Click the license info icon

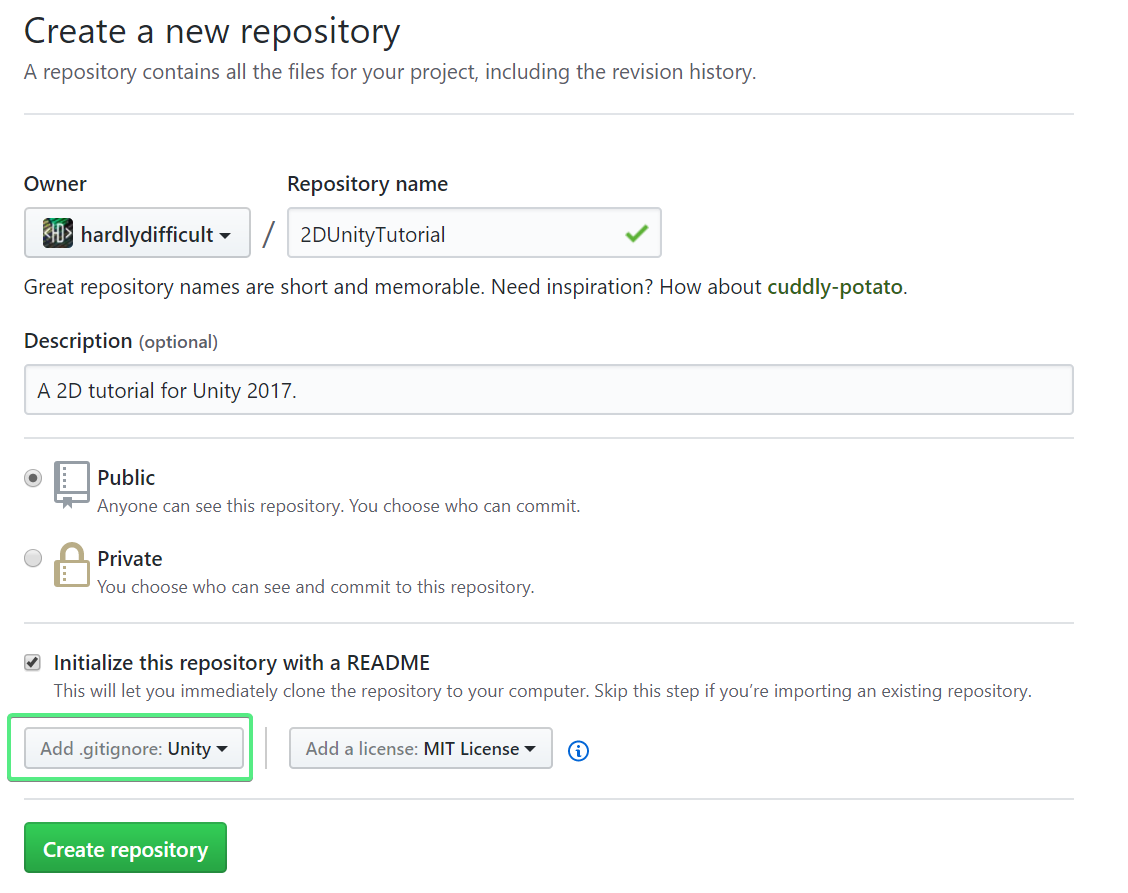578,751
